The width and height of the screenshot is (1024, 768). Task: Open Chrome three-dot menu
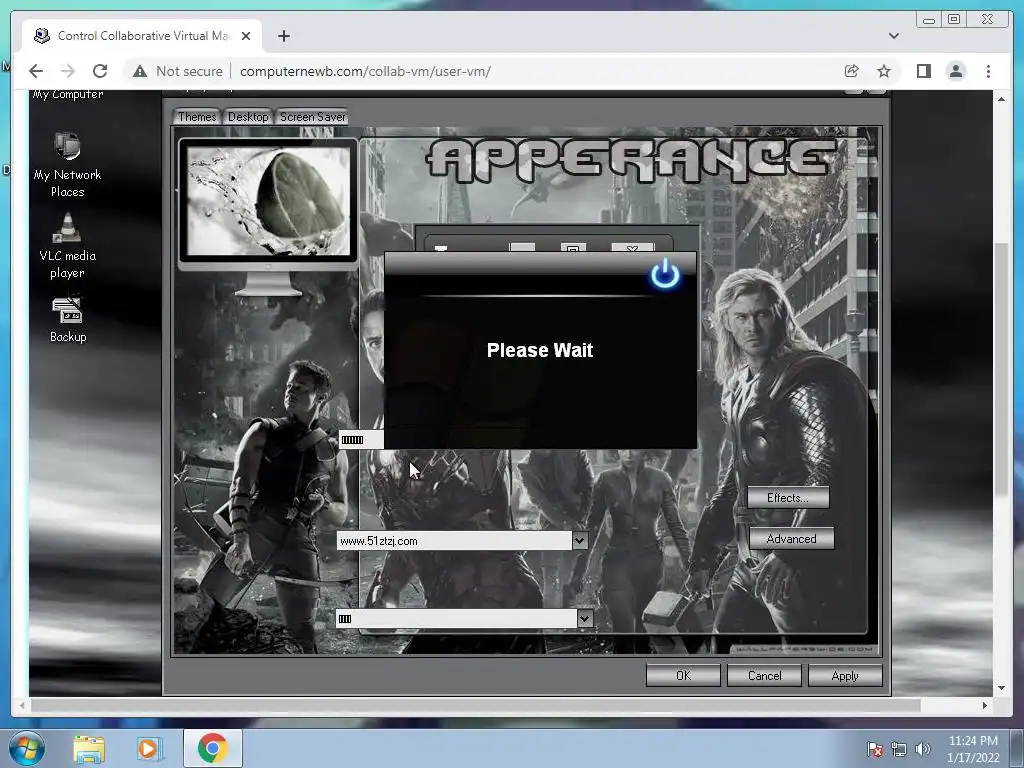(988, 71)
